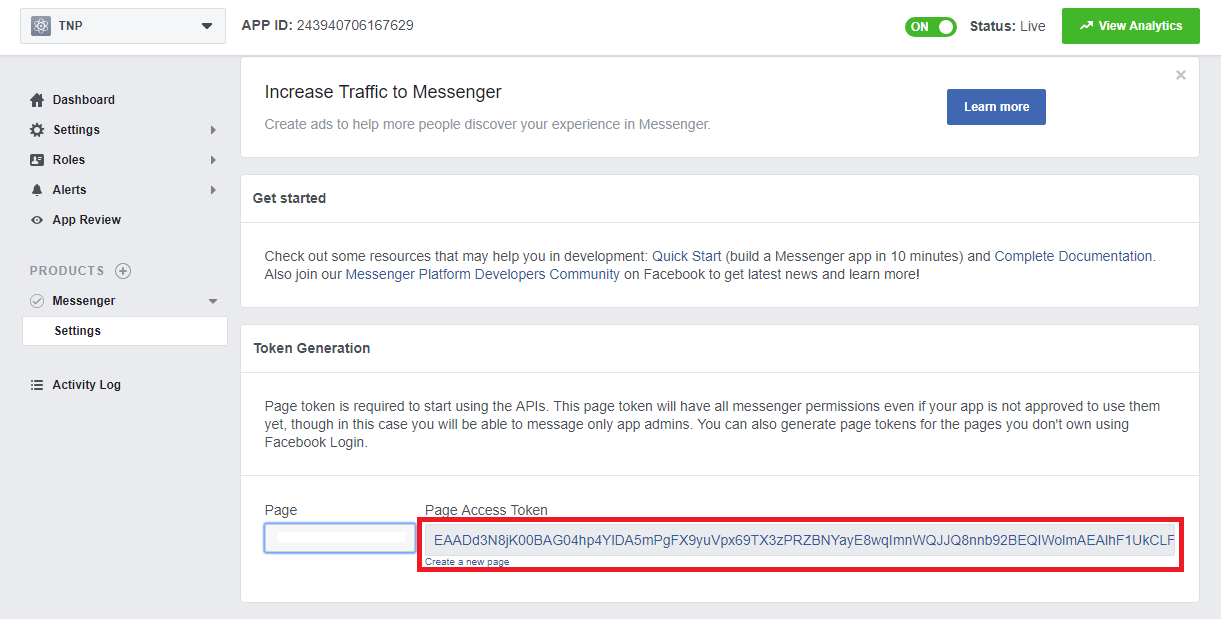Open Dashboard in the sidebar
Image resolution: width=1221 pixels, height=619 pixels.
point(84,100)
